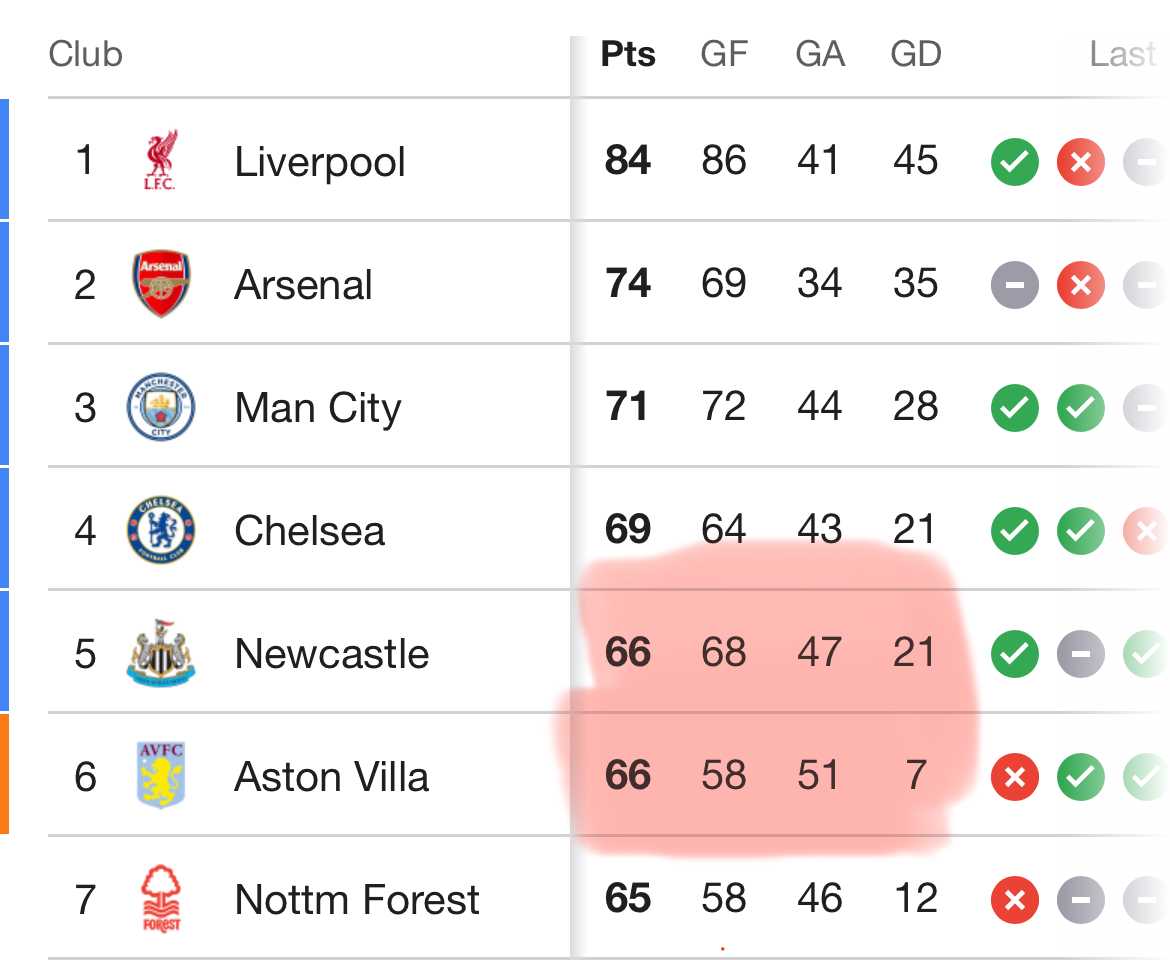Click the Aston Villa club crest
This screenshot has width=1170, height=960.
(160, 775)
